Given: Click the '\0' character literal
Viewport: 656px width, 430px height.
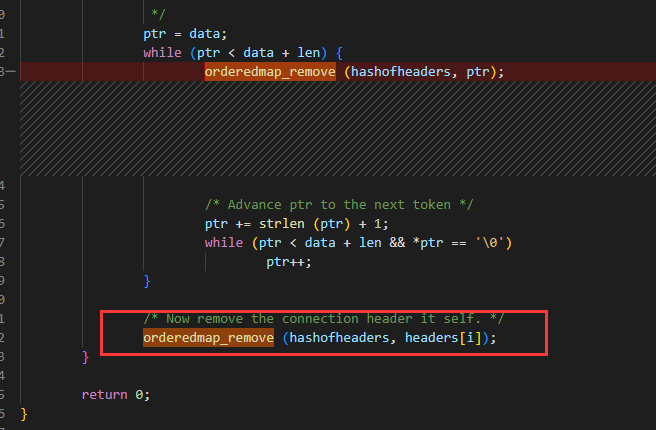Looking at the screenshot, I should [x=495, y=242].
